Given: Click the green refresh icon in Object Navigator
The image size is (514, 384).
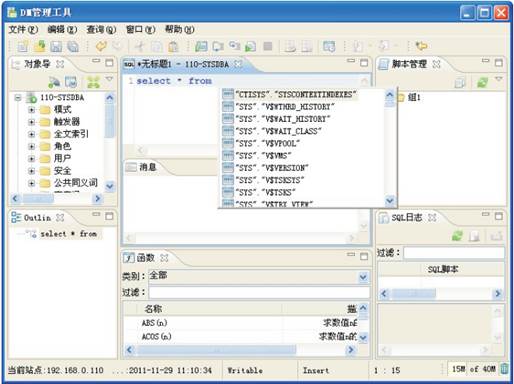Looking at the screenshot, I should coord(93,82).
